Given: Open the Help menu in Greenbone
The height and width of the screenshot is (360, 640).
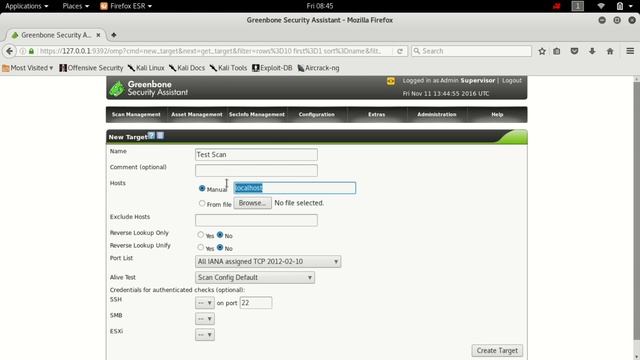Looking at the screenshot, I should [497, 115].
